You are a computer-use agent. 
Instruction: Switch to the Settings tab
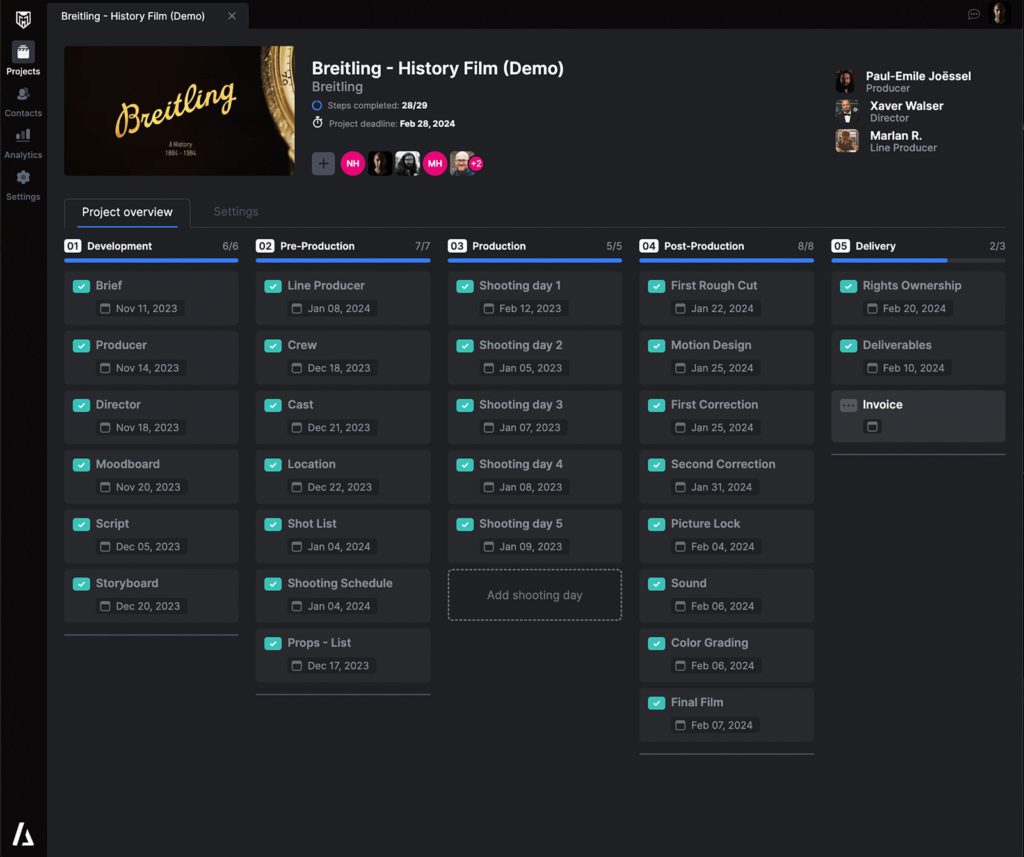coord(236,212)
